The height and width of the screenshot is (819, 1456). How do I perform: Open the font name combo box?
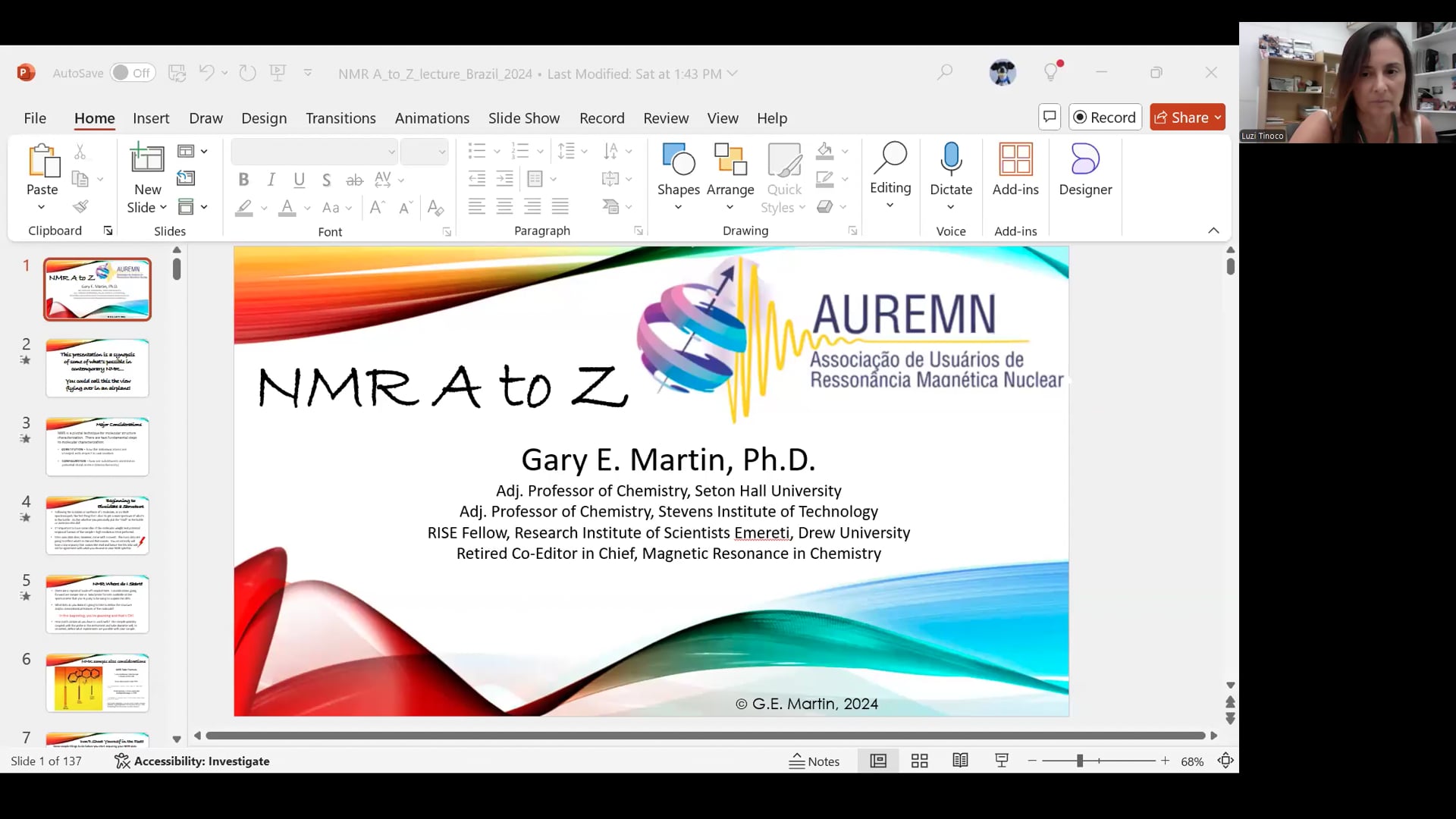(315, 152)
